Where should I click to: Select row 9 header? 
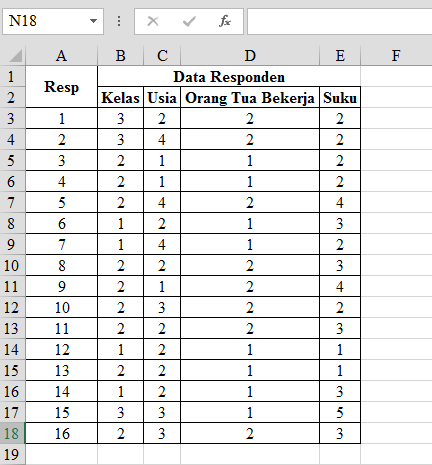(12, 244)
